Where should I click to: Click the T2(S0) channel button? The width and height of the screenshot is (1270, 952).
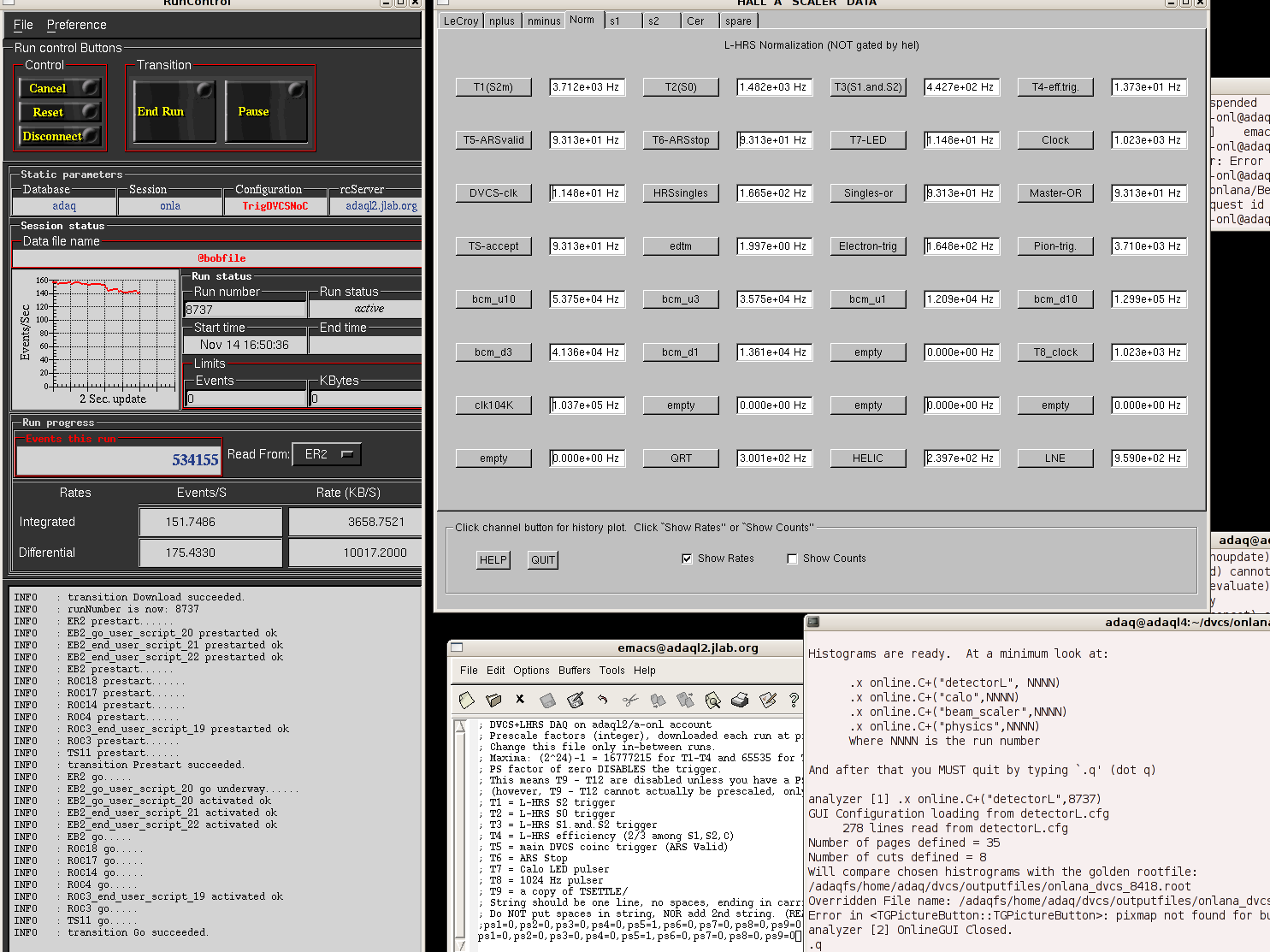click(x=681, y=86)
